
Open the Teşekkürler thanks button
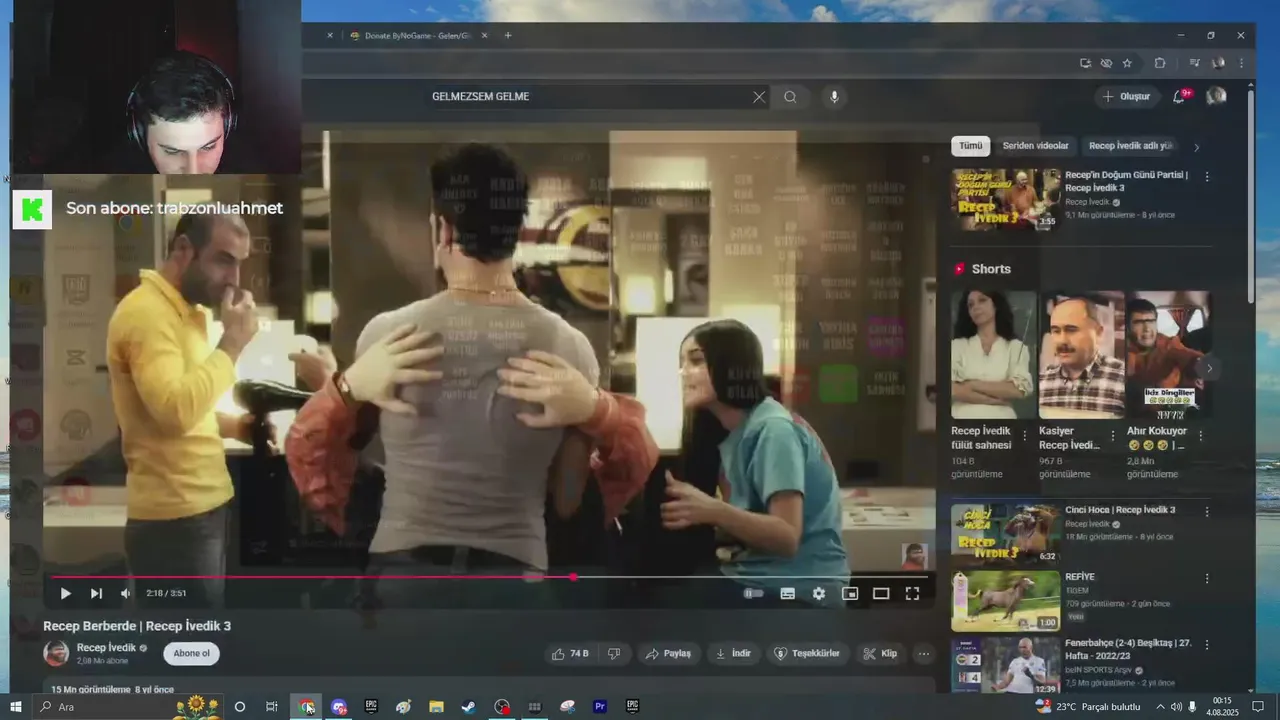click(807, 653)
